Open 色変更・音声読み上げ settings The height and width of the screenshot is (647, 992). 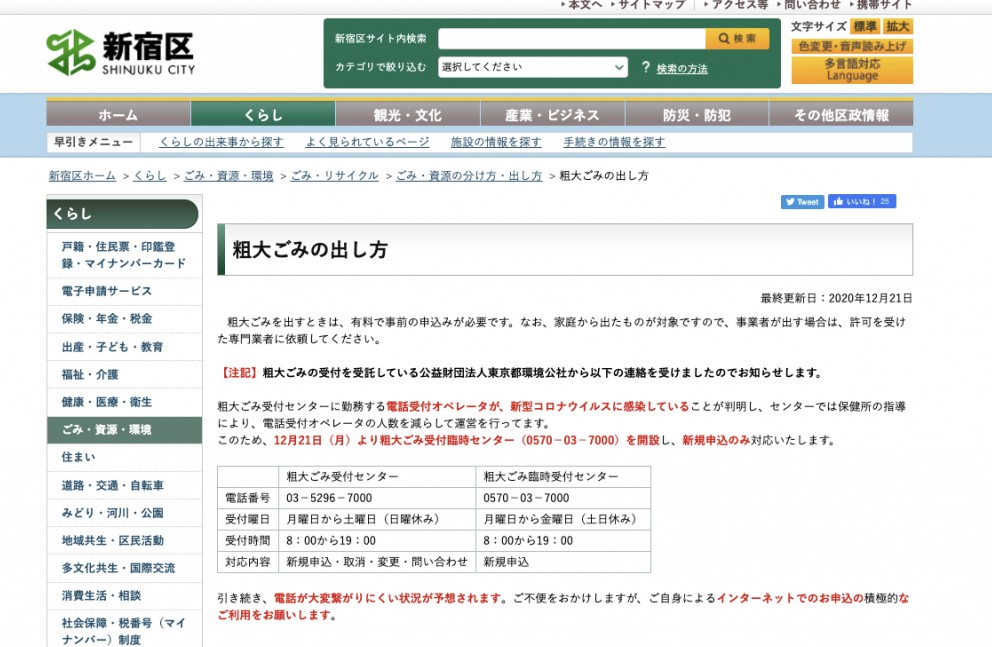click(852, 46)
